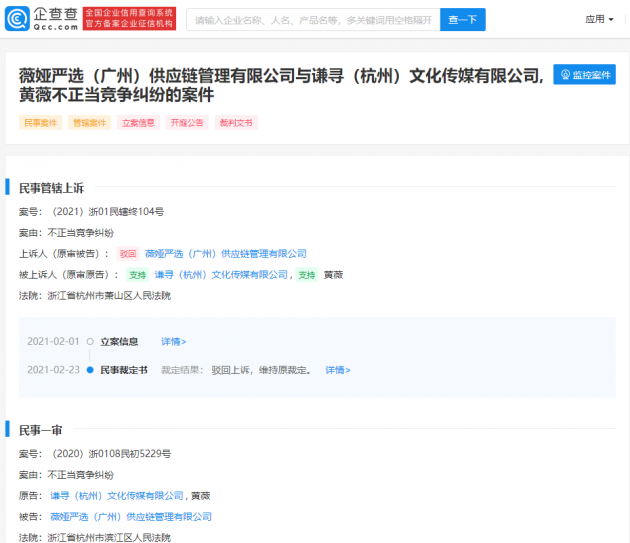Click the 查一下 search button
Image resolution: width=630 pixels, height=543 pixels.
tap(462, 20)
